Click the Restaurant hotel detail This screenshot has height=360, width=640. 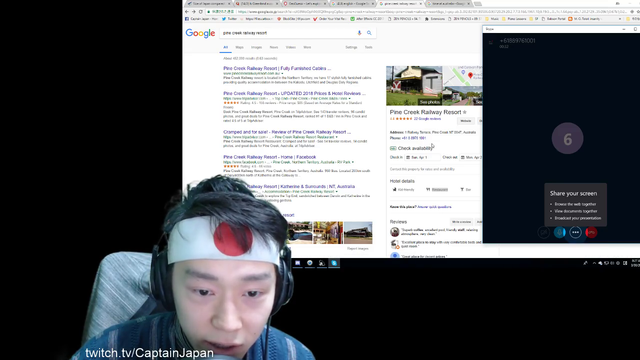click(x=437, y=190)
